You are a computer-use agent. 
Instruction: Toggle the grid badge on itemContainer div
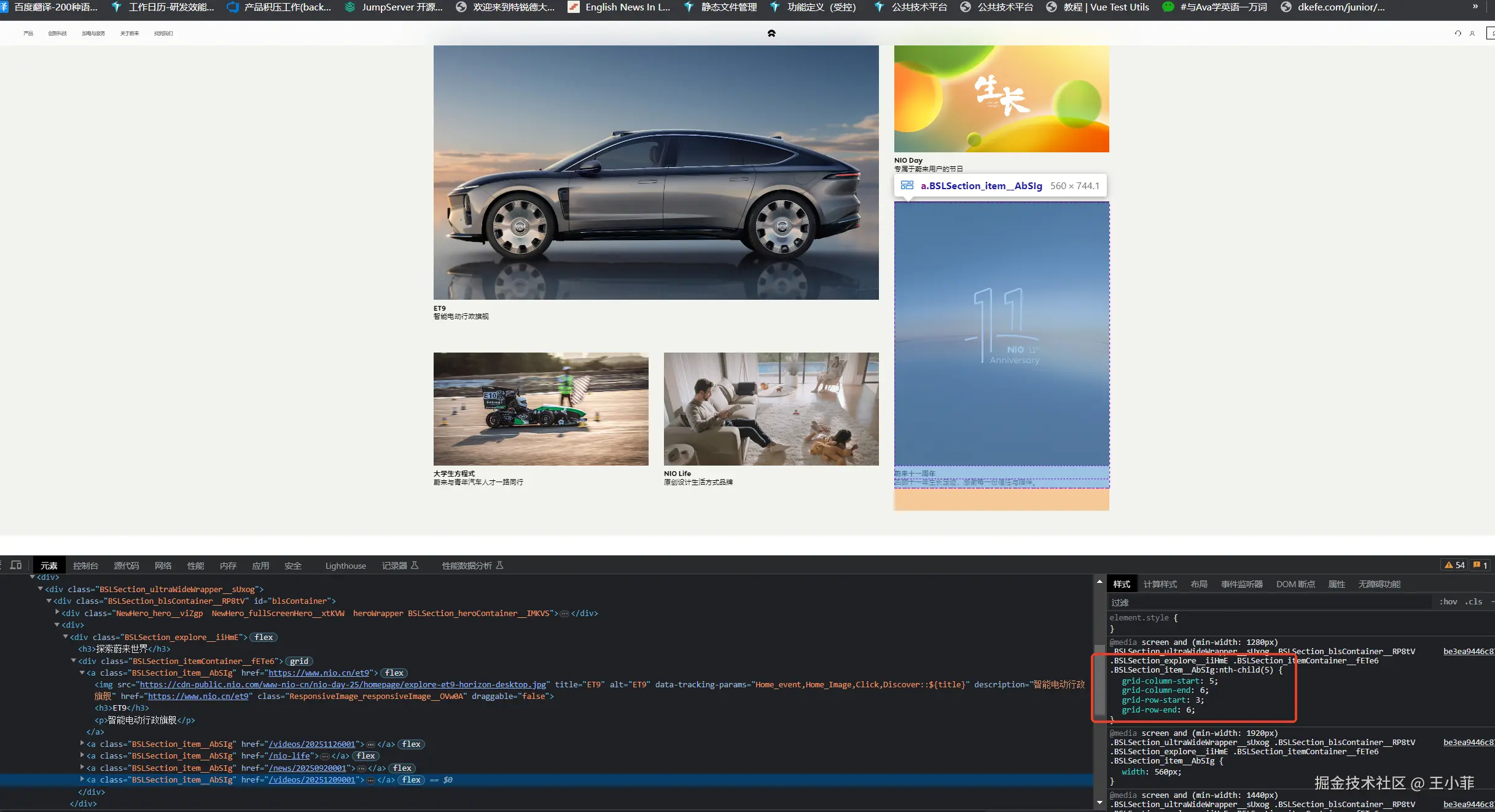point(299,662)
